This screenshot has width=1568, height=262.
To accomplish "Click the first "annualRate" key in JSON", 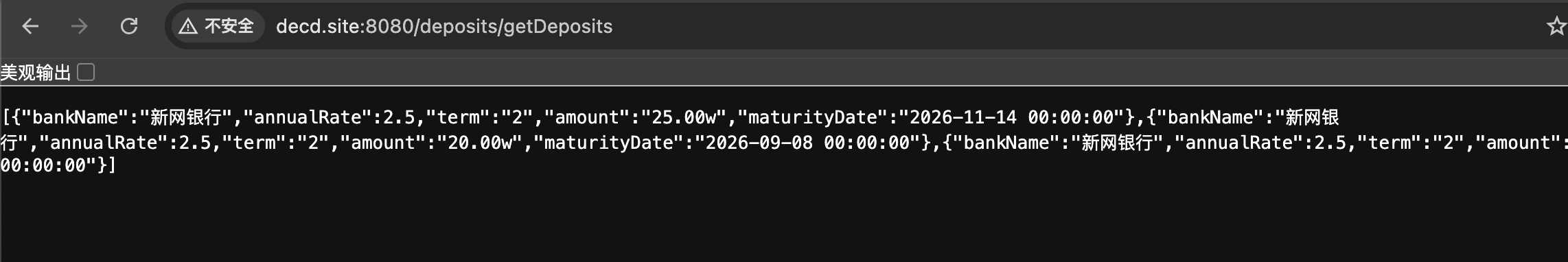I will pyautogui.click(x=308, y=117).
